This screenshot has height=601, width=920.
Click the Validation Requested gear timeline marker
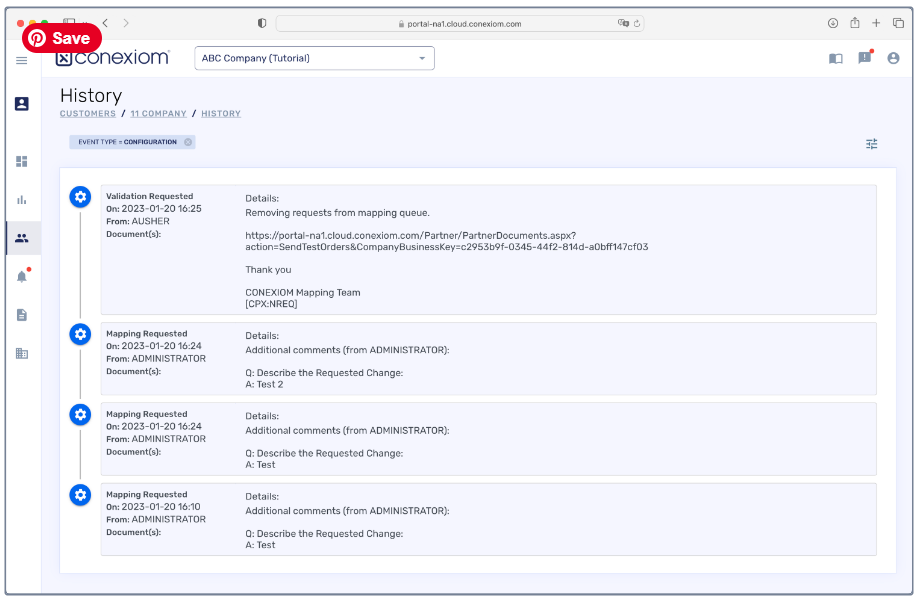point(80,197)
